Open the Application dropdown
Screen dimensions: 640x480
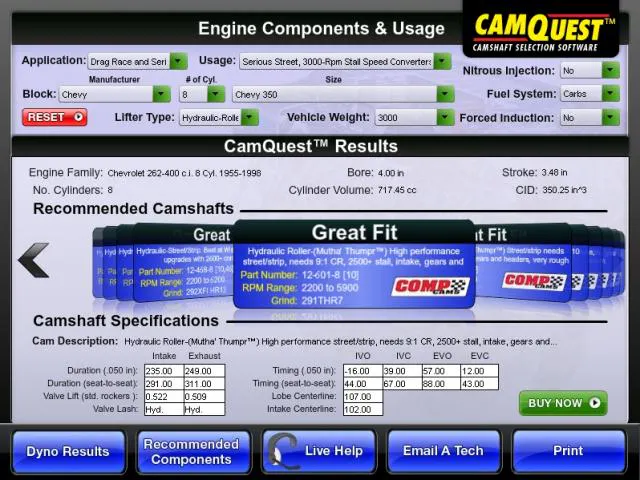click(x=137, y=61)
